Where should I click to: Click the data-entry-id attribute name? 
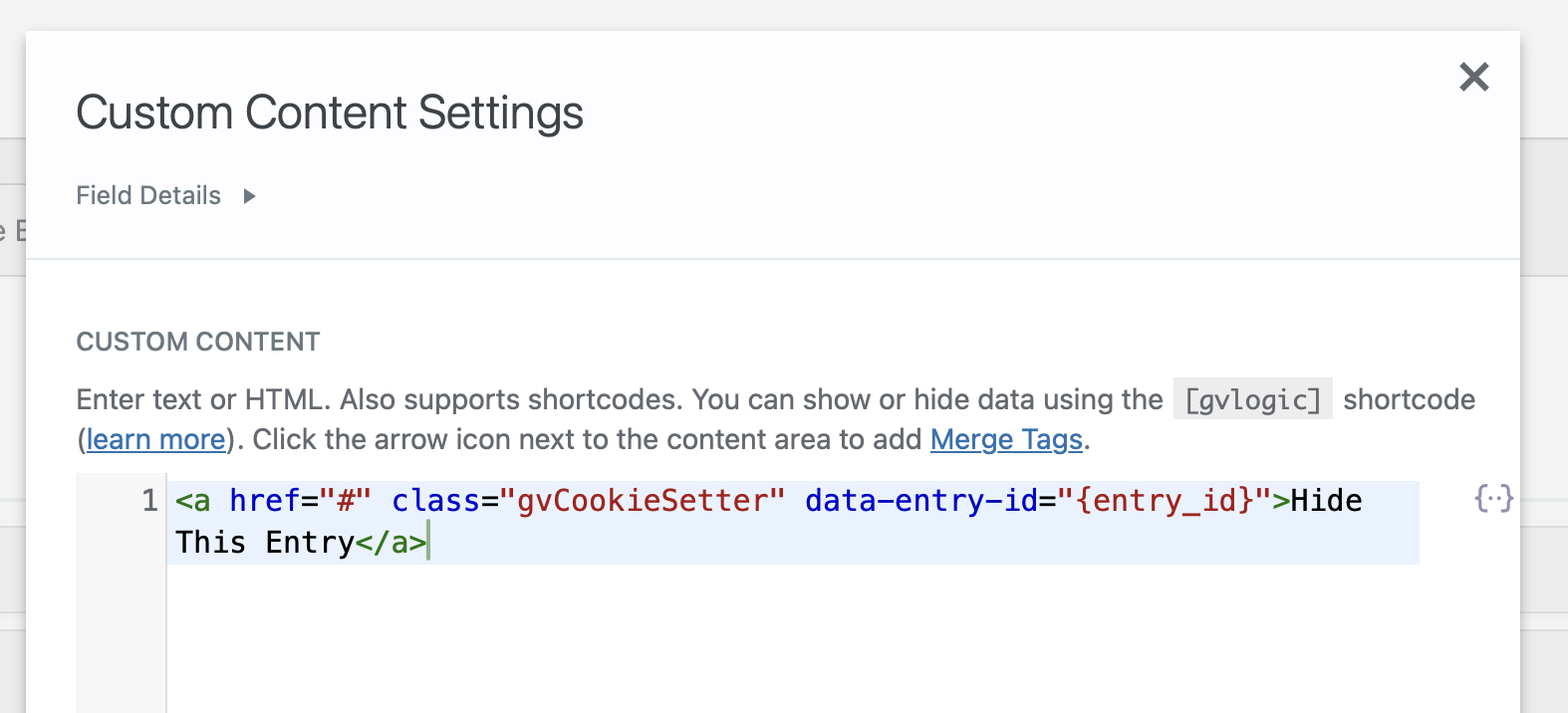pyautogui.click(x=920, y=500)
